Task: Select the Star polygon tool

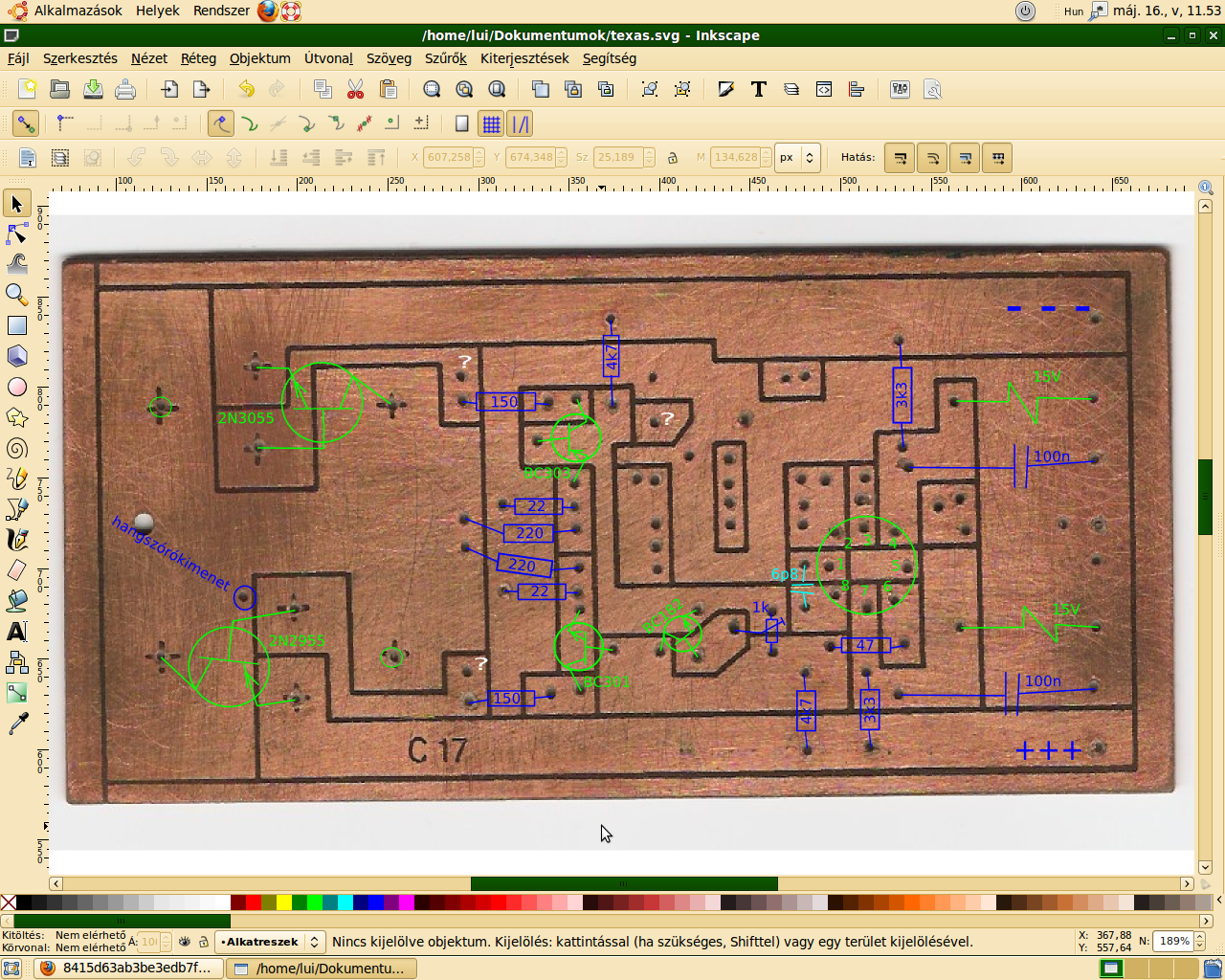Action: tap(16, 417)
